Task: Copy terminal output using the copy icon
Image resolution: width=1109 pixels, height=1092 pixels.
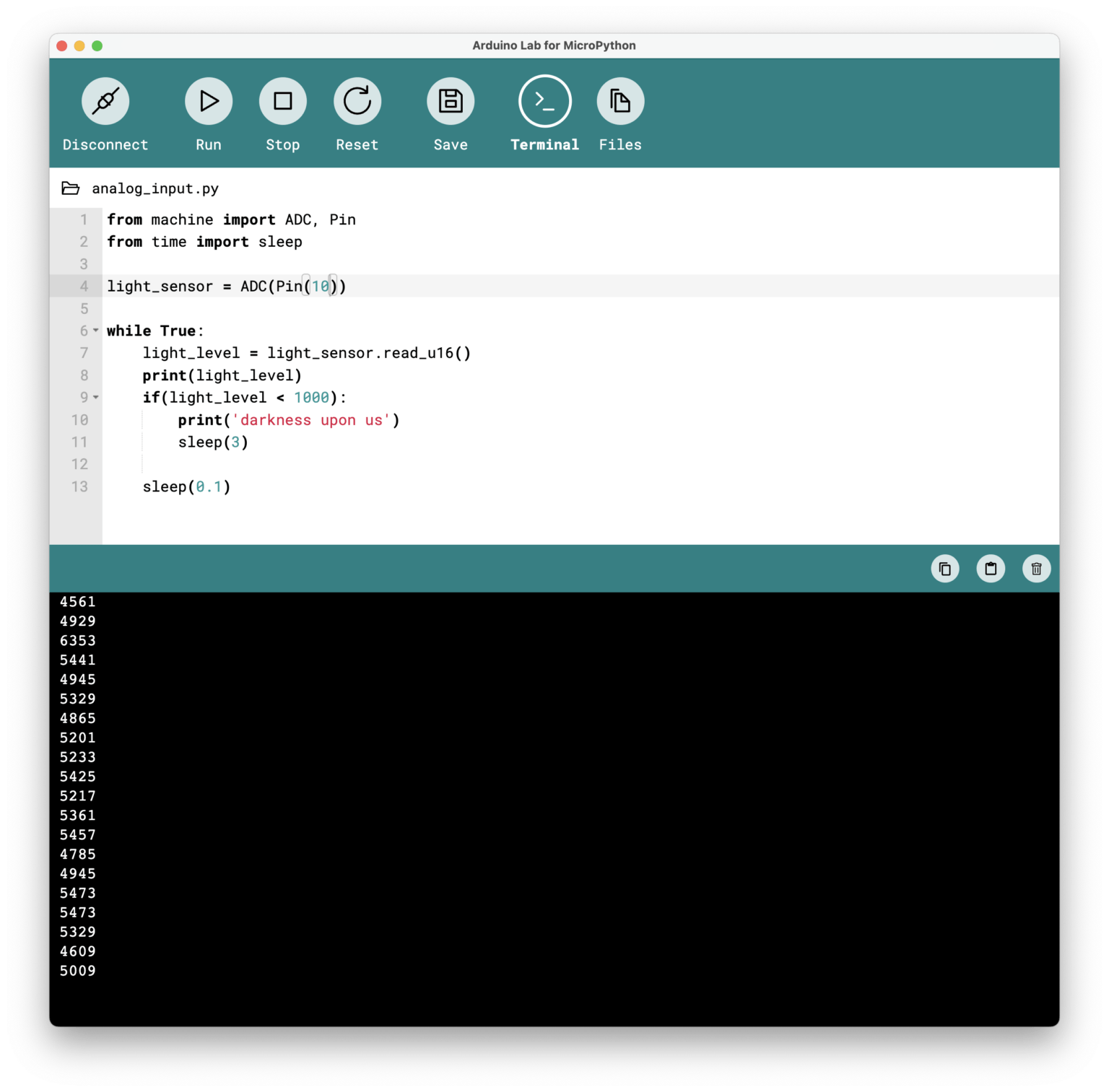Action: click(x=945, y=568)
